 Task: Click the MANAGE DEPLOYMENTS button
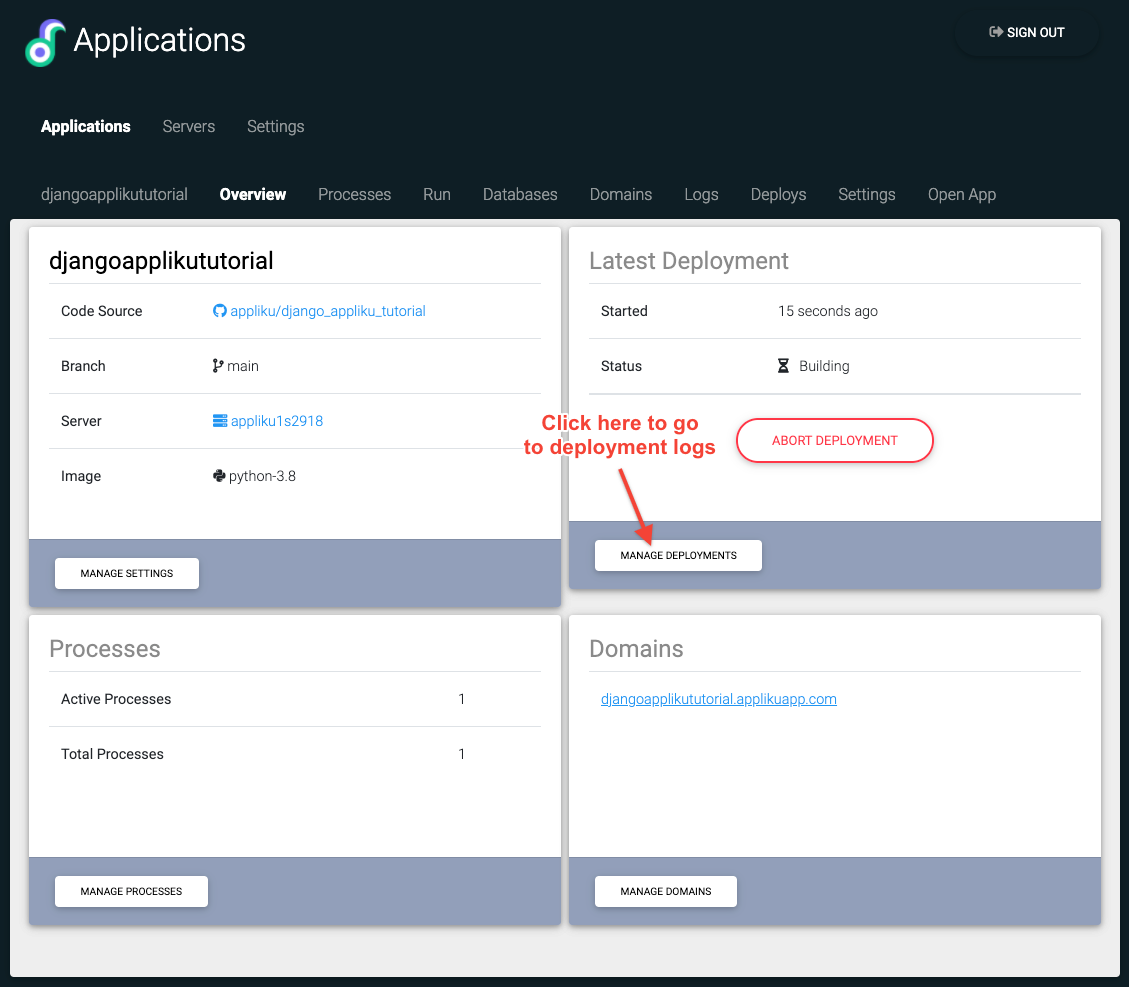[678, 556]
